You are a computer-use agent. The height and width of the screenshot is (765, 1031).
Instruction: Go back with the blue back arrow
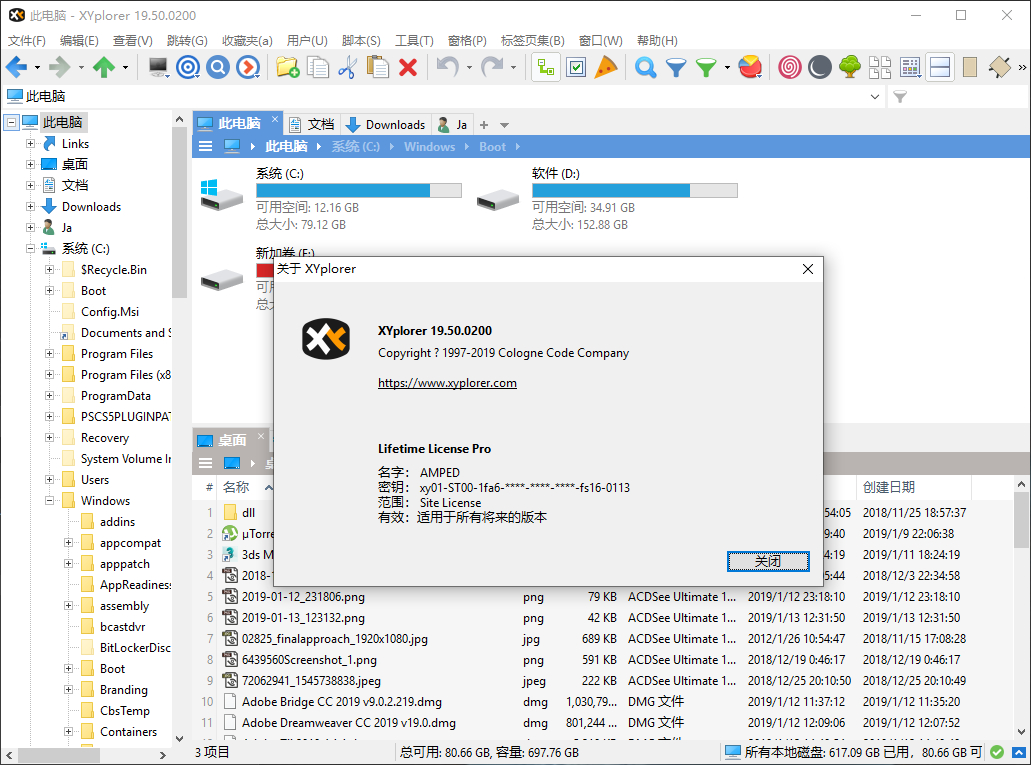[17, 67]
